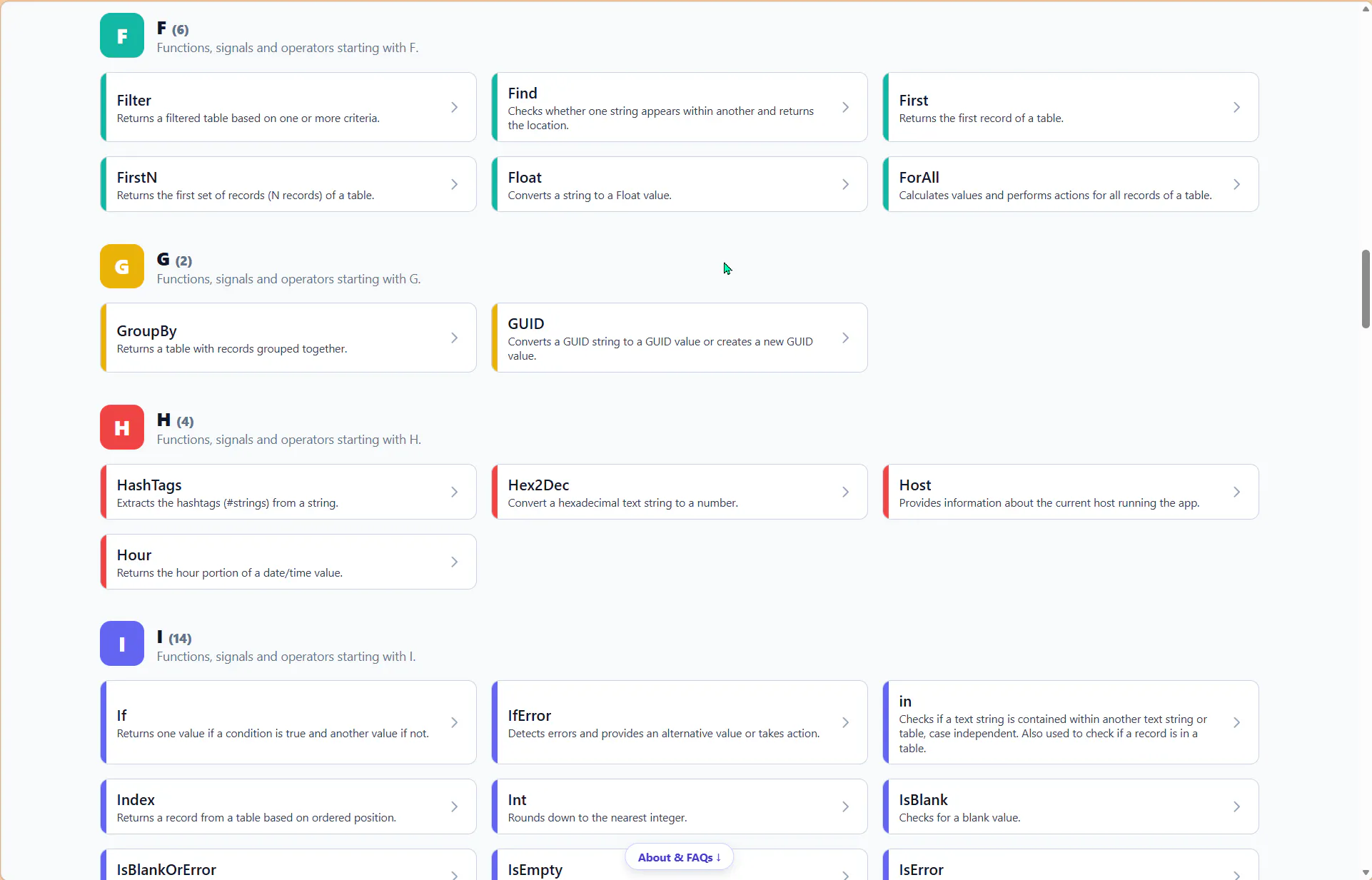Click the purple I section letter icon
1372x880 pixels.
[122, 644]
